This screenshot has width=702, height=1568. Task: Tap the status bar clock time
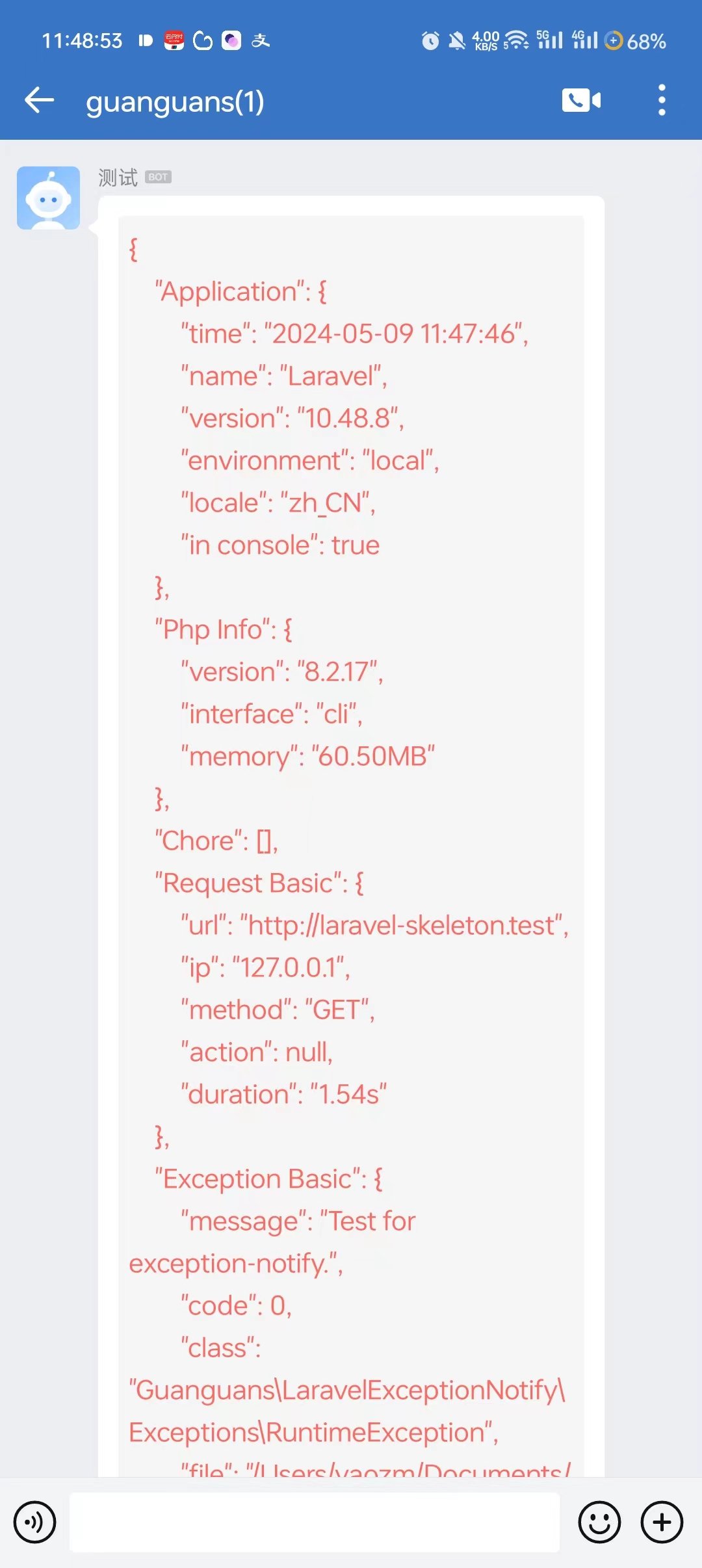point(82,41)
